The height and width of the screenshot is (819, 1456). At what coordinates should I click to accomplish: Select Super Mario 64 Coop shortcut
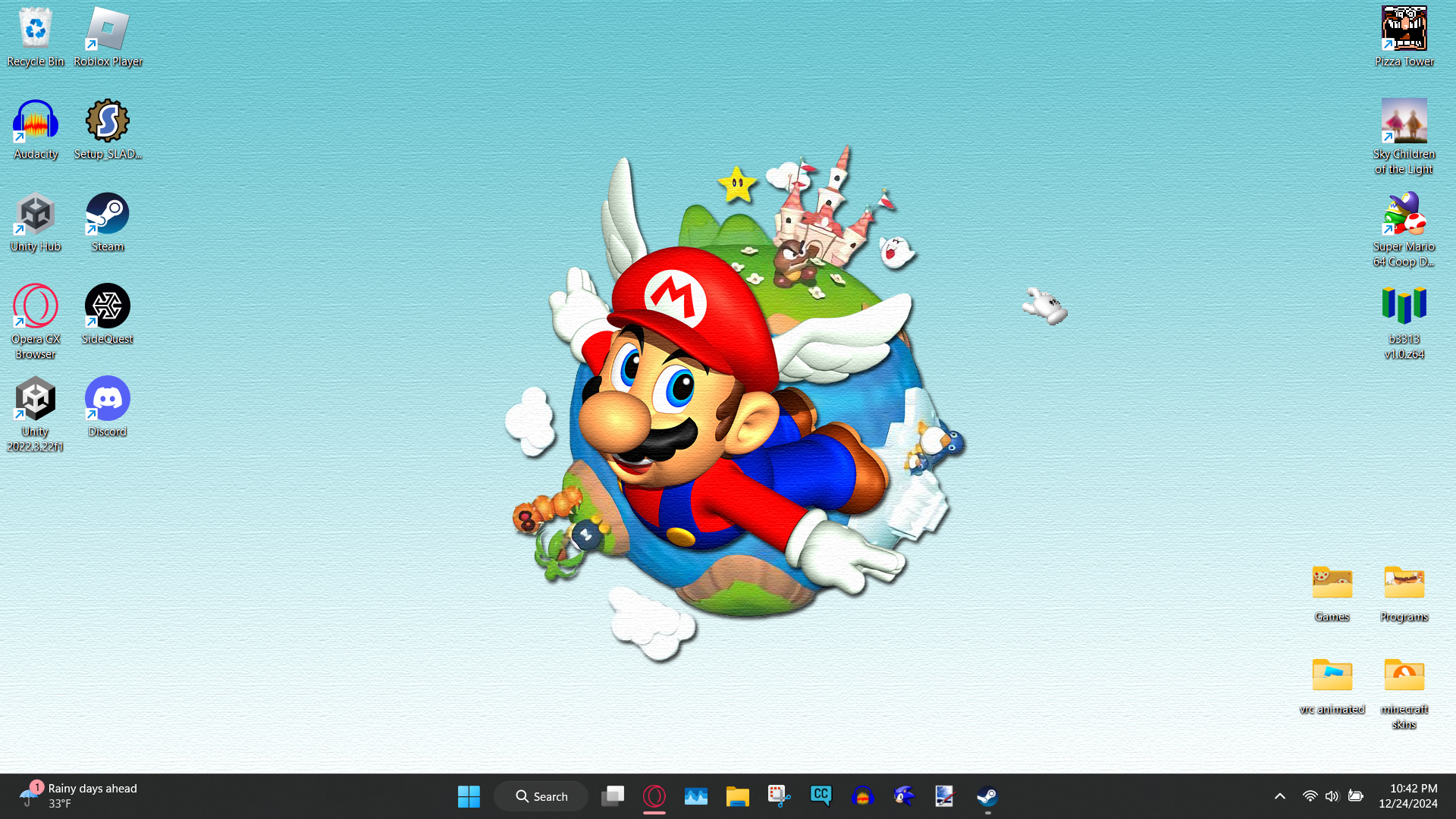[x=1404, y=230]
